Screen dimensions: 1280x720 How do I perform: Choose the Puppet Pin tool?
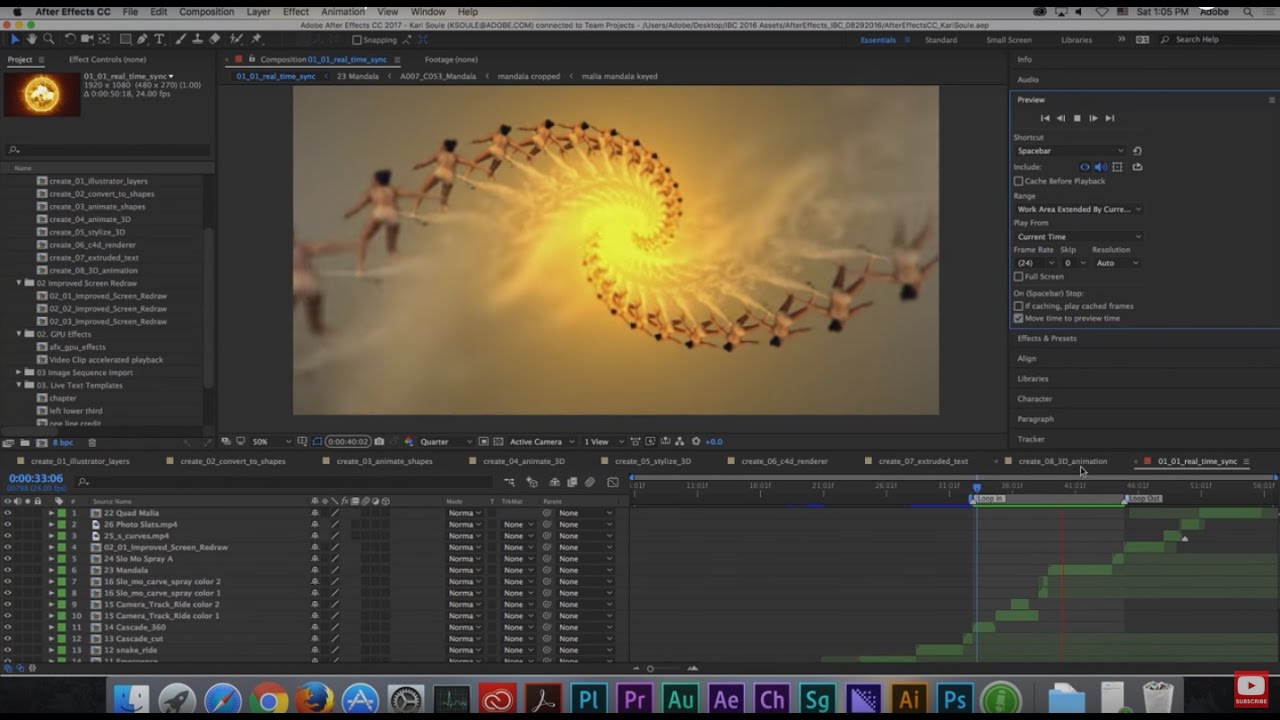(257, 39)
